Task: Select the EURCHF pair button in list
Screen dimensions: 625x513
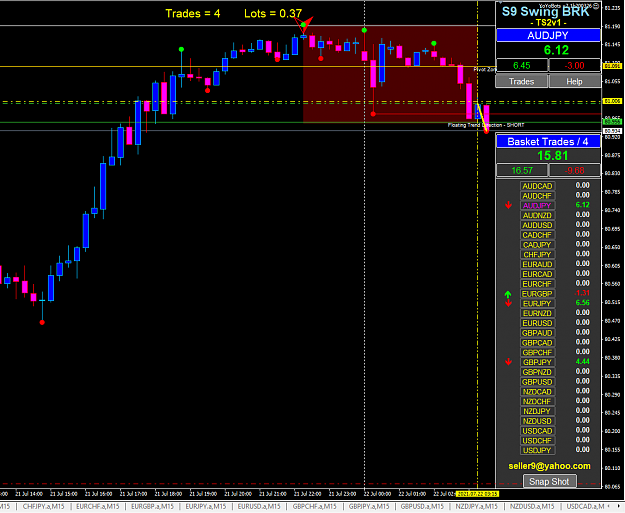Action: click(537, 284)
